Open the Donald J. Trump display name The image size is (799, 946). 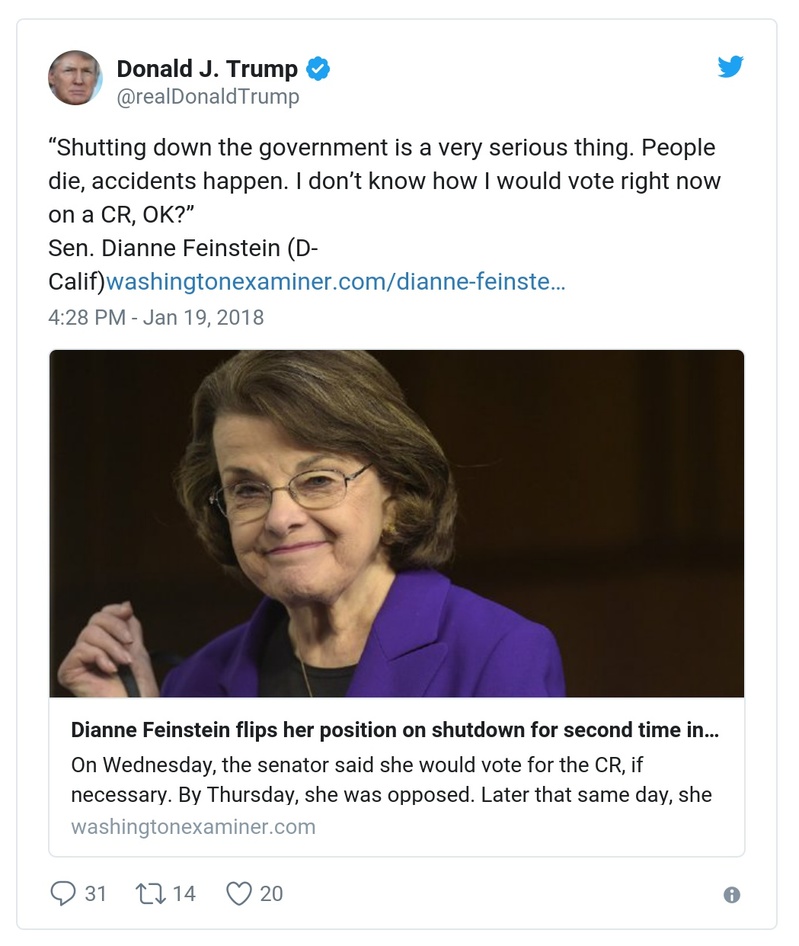click(207, 69)
